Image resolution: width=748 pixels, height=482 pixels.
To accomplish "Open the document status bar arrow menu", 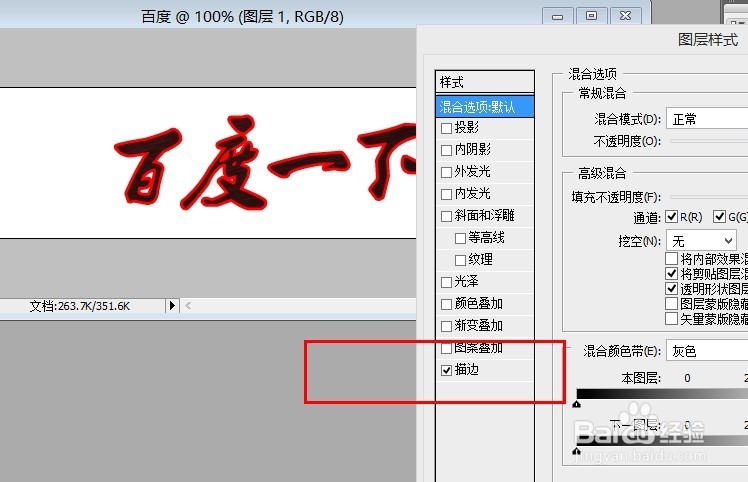I will (x=172, y=305).
